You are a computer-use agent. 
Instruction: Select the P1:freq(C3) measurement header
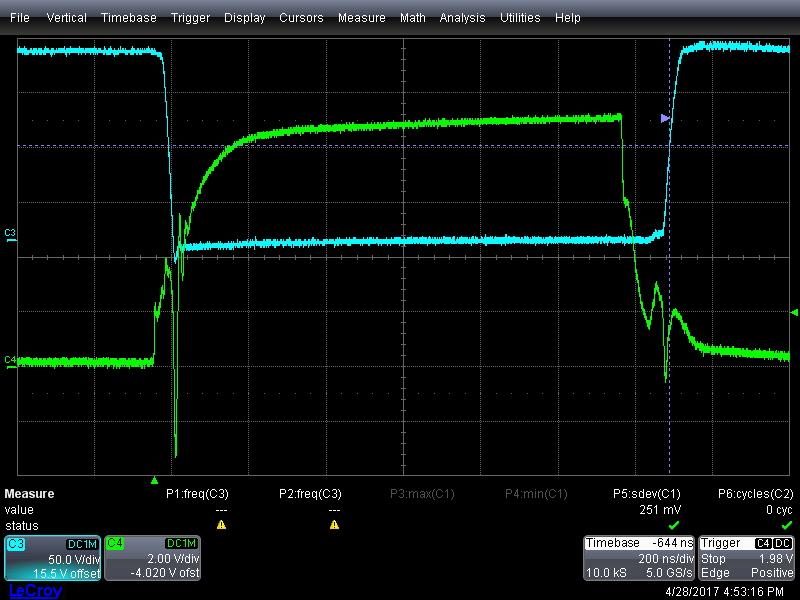click(197, 494)
